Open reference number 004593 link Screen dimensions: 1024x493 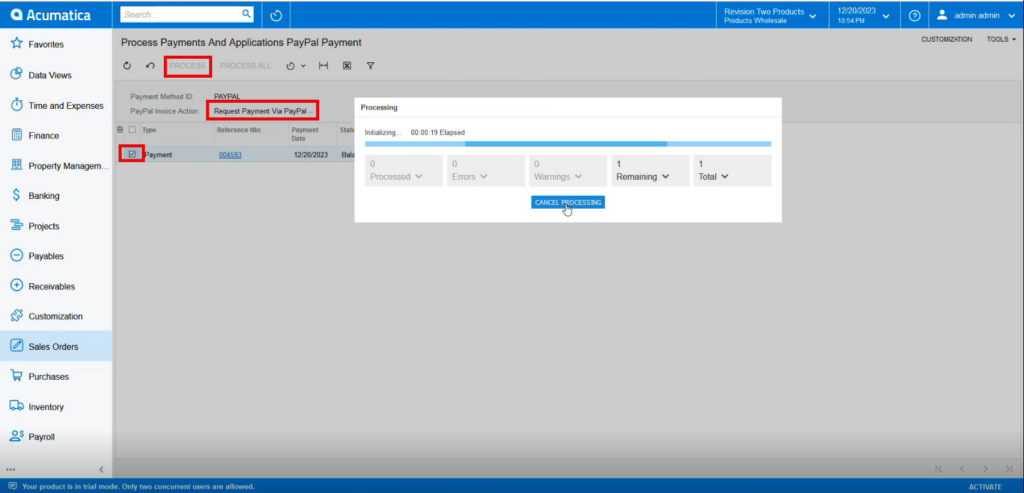click(231, 155)
